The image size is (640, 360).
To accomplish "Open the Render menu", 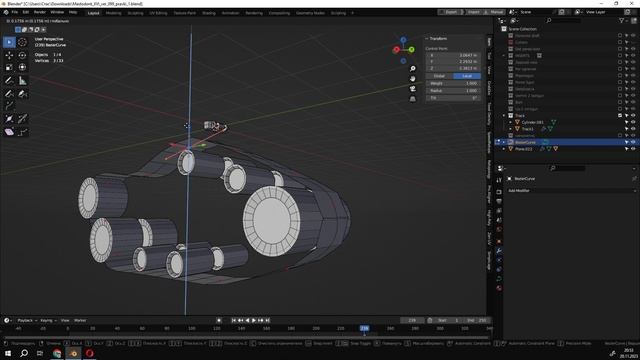I will coord(40,12).
